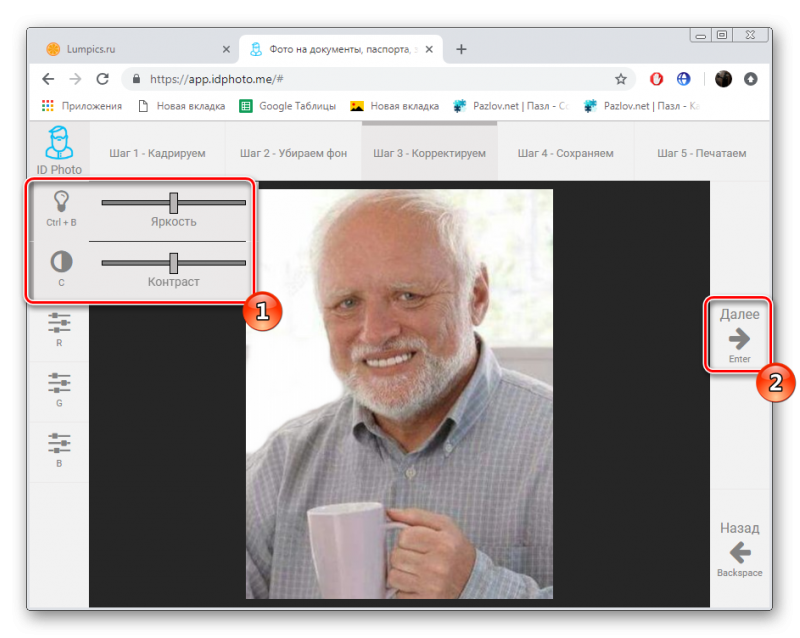Open a new browser tab
800x638 pixels.
click(461, 49)
